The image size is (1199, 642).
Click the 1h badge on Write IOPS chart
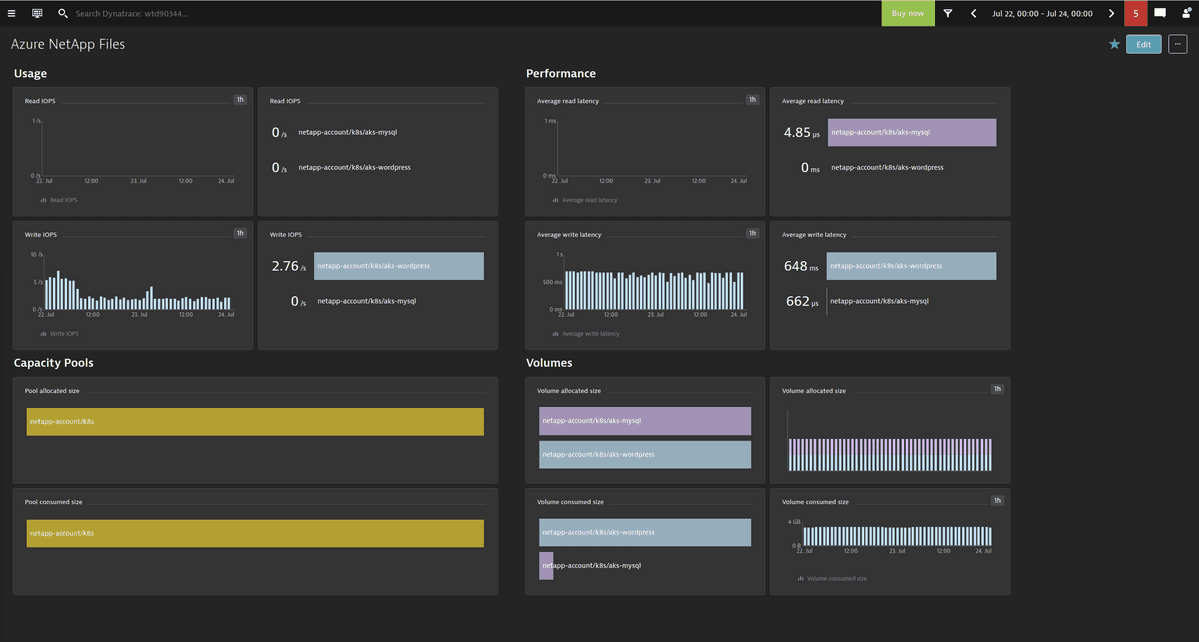pos(239,233)
